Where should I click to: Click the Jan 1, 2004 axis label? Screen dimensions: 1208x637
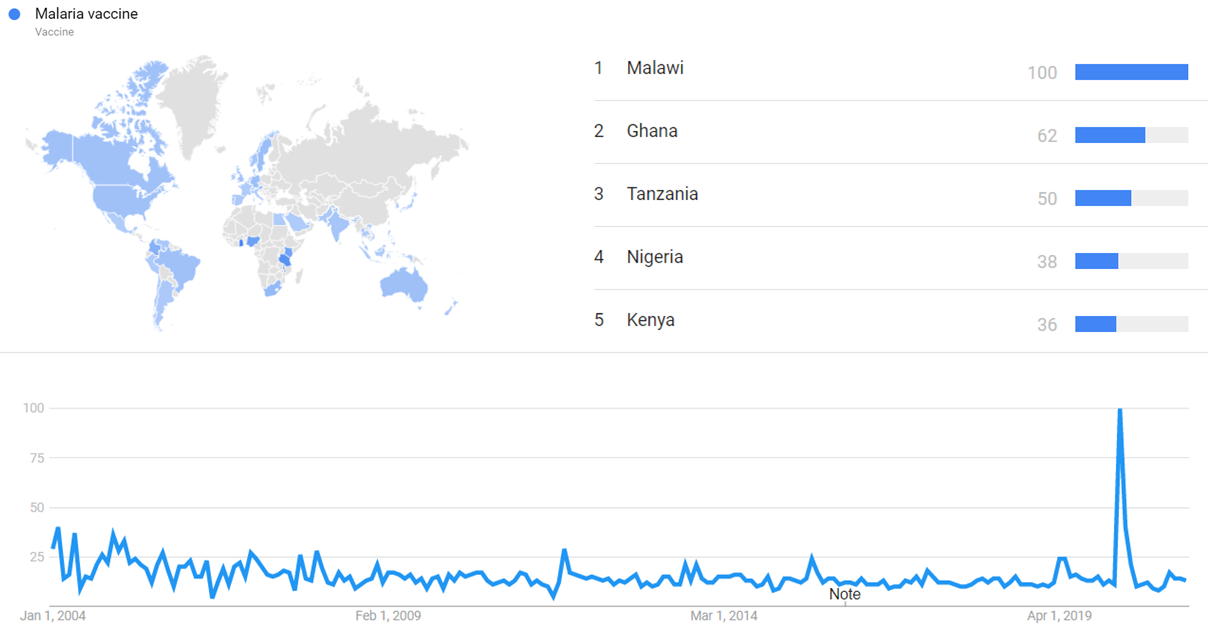[x=54, y=616]
